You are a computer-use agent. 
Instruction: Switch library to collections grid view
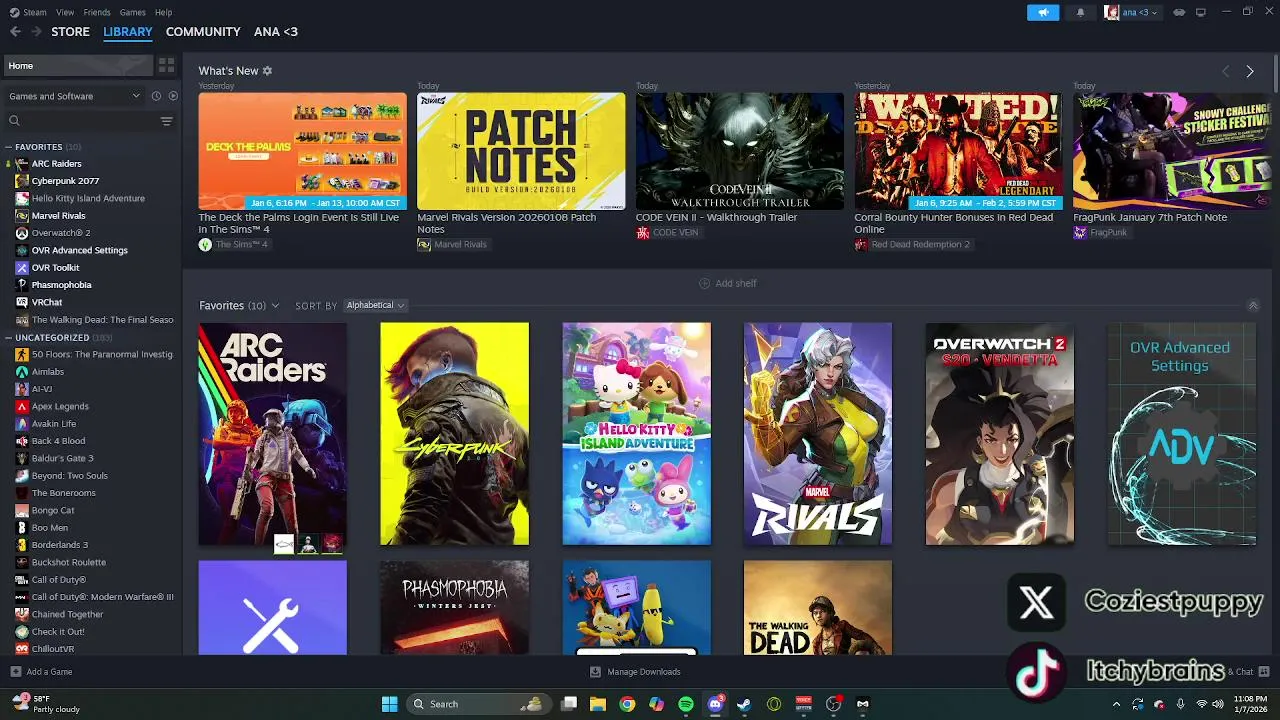coord(167,65)
